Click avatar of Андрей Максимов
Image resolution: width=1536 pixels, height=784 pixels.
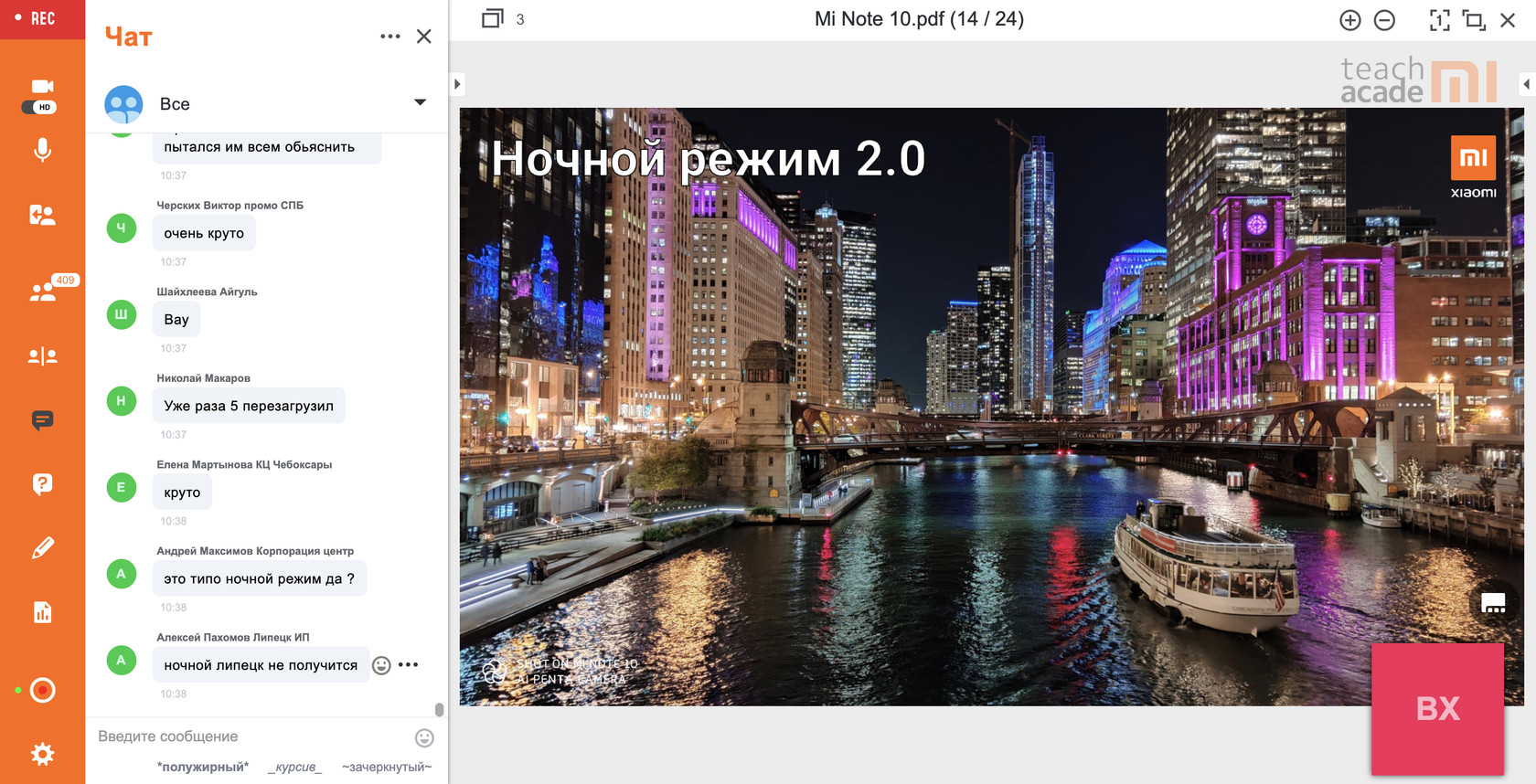point(122,574)
